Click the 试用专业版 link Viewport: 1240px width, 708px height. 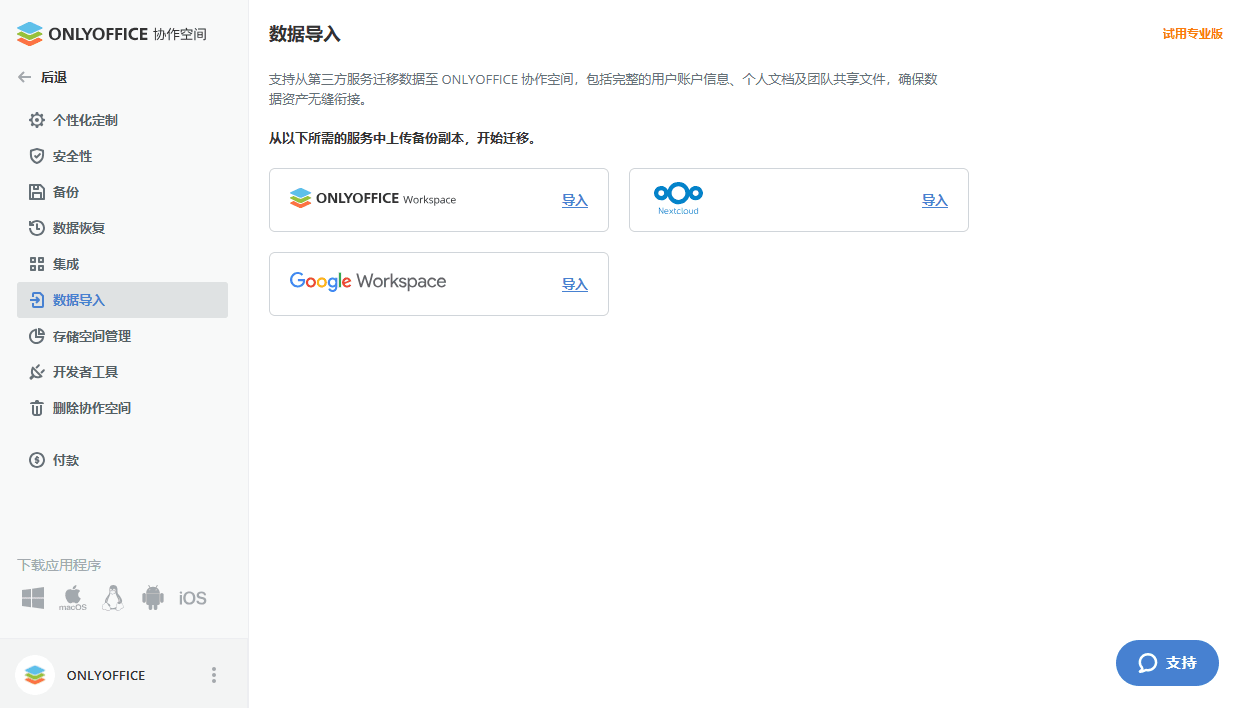point(1192,33)
